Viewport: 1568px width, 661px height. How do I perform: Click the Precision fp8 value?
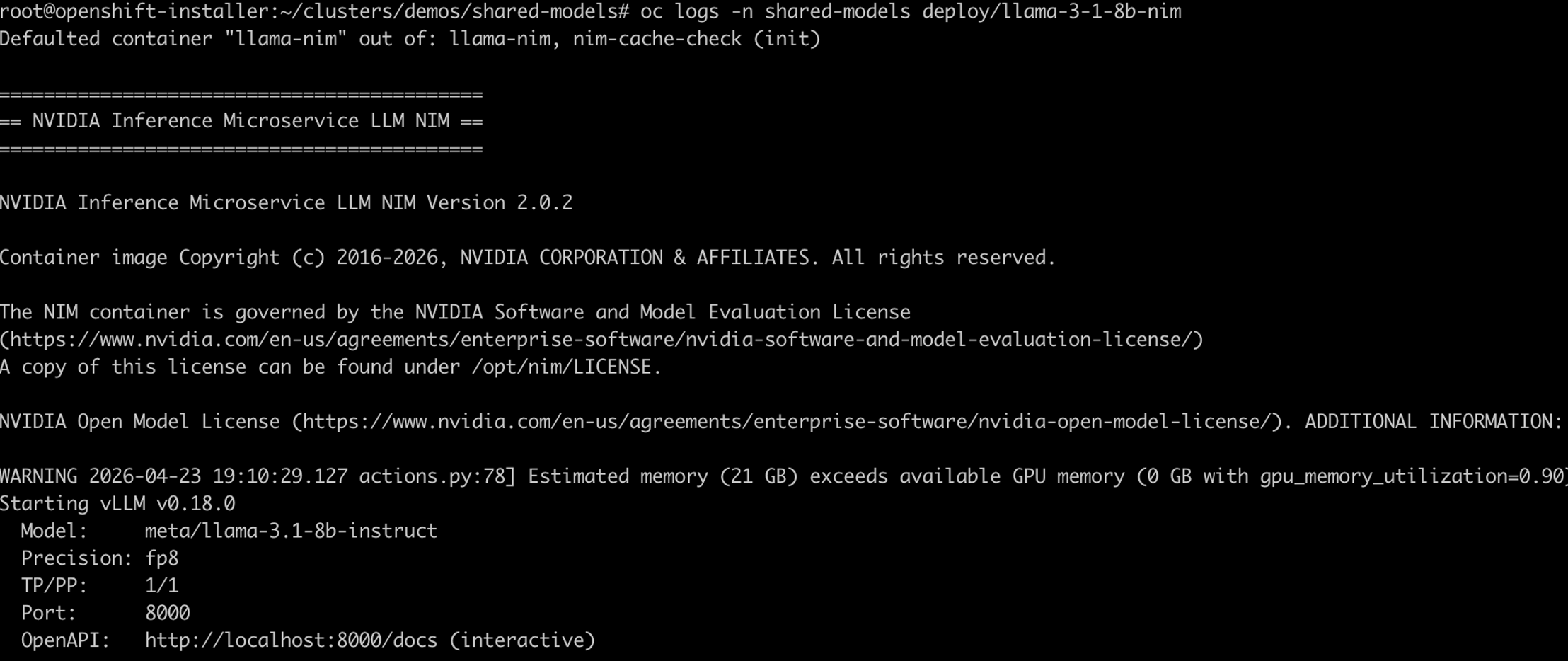pos(162,558)
